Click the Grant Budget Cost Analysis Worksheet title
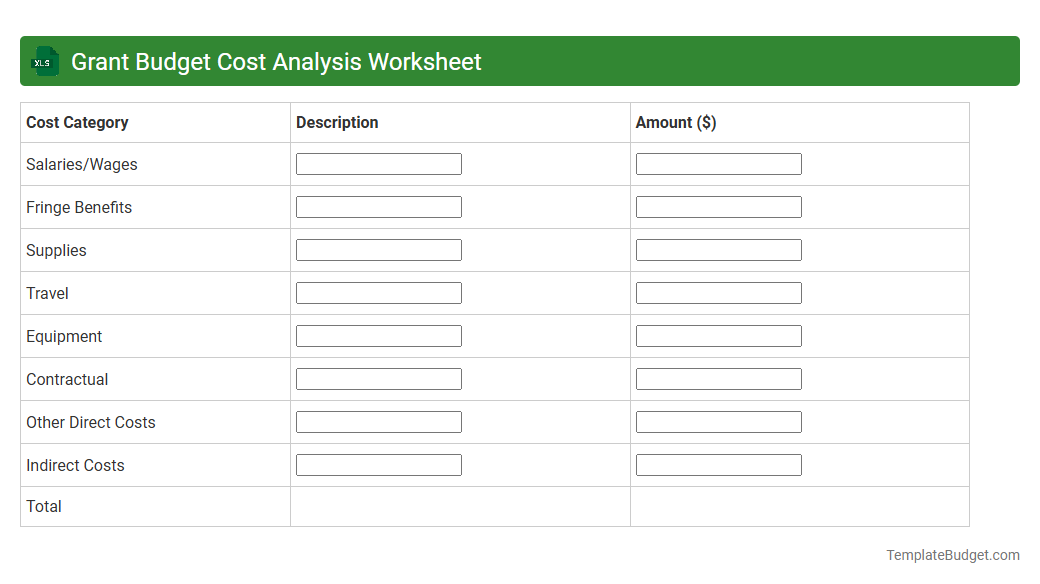Screen dimensions: 1040x584 point(274,61)
